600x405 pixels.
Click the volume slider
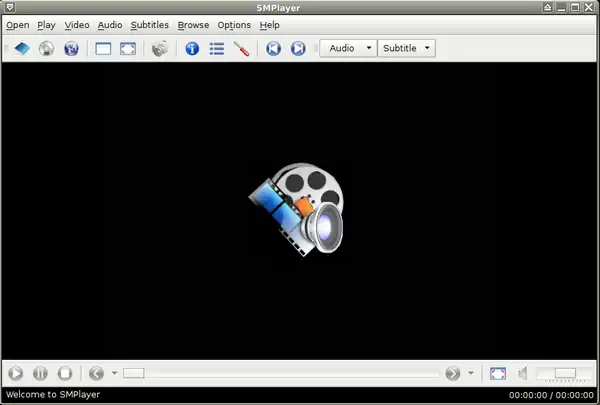click(564, 373)
